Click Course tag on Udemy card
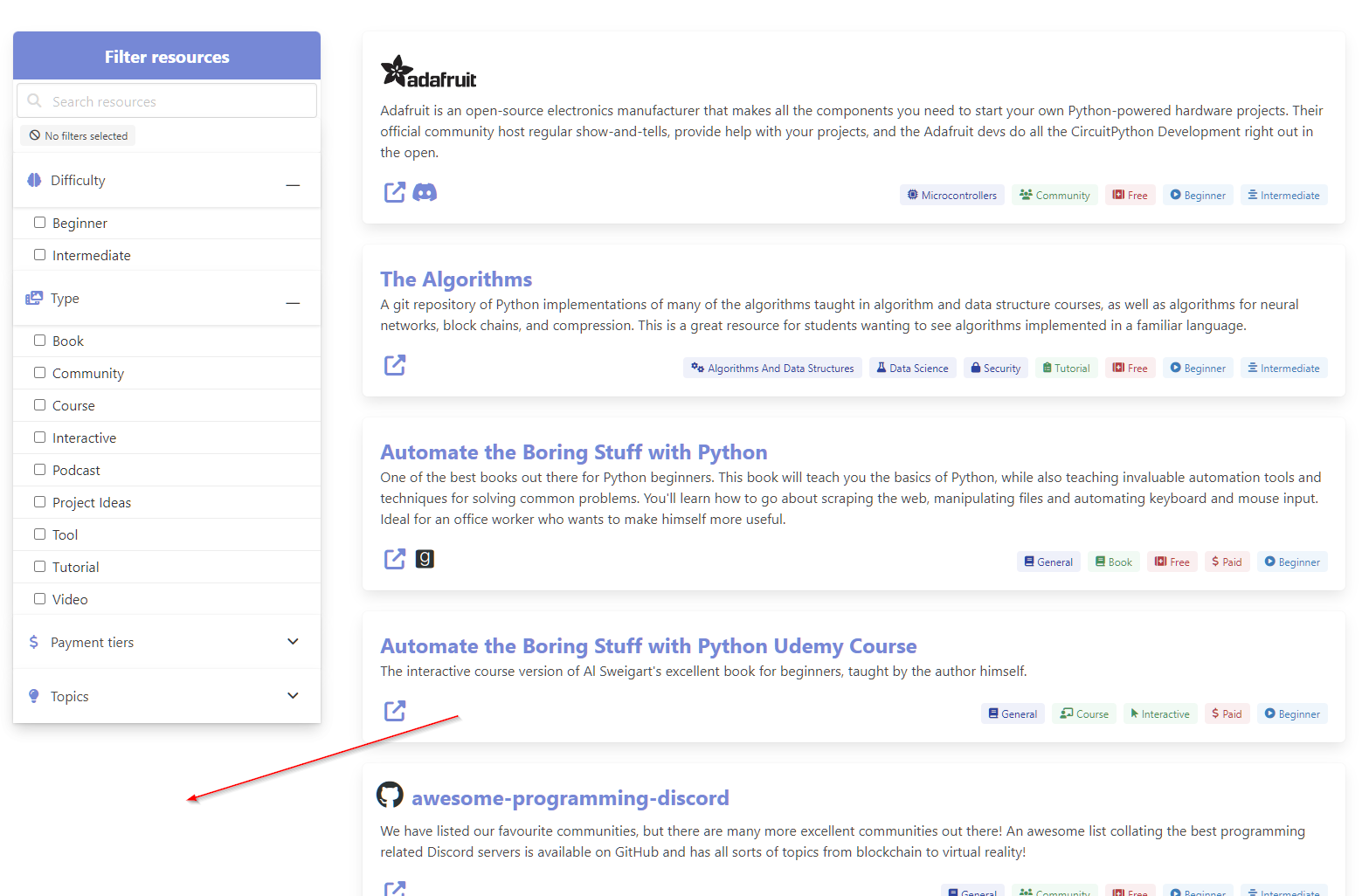1369x896 pixels. tap(1084, 713)
